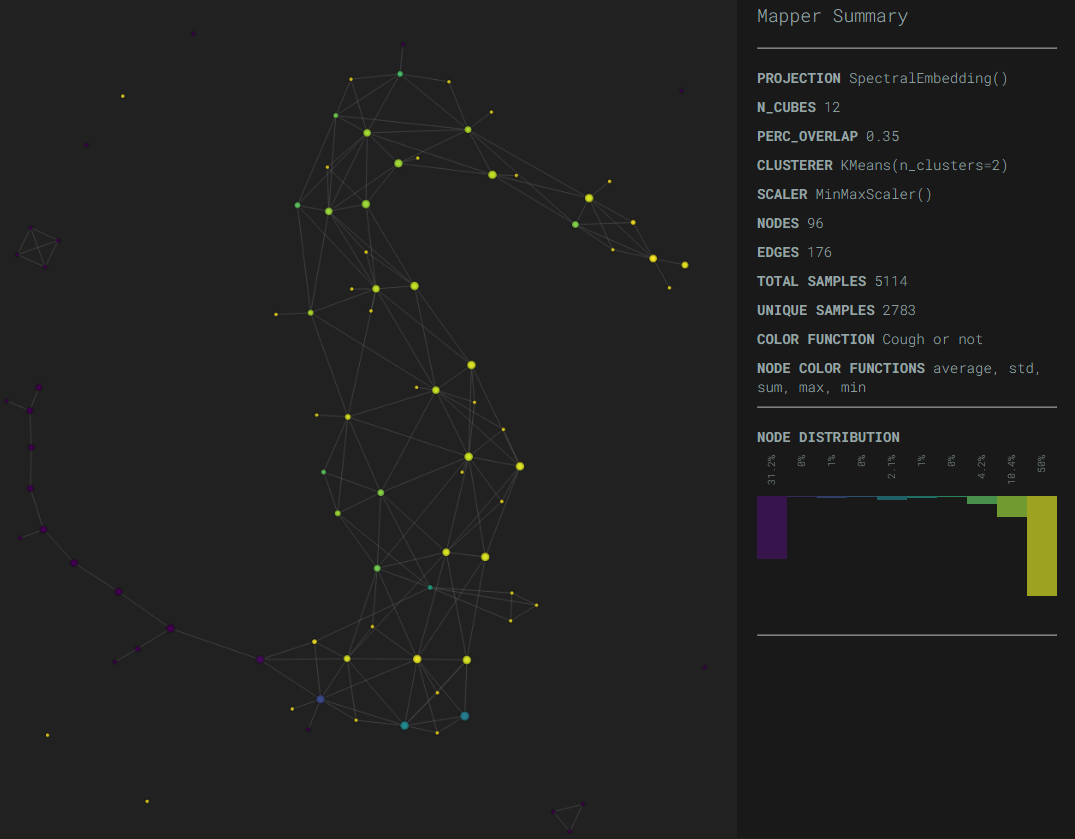1075x839 pixels.
Task: Select the PROJECTION SpectralEmbedding() line
Action: pos(882,78)
